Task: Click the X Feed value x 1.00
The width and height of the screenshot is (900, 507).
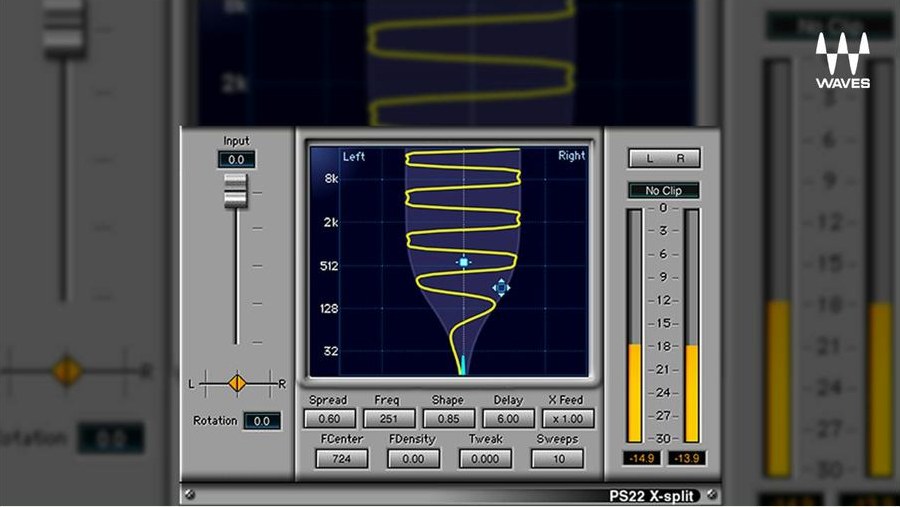Action: (568, 419)
